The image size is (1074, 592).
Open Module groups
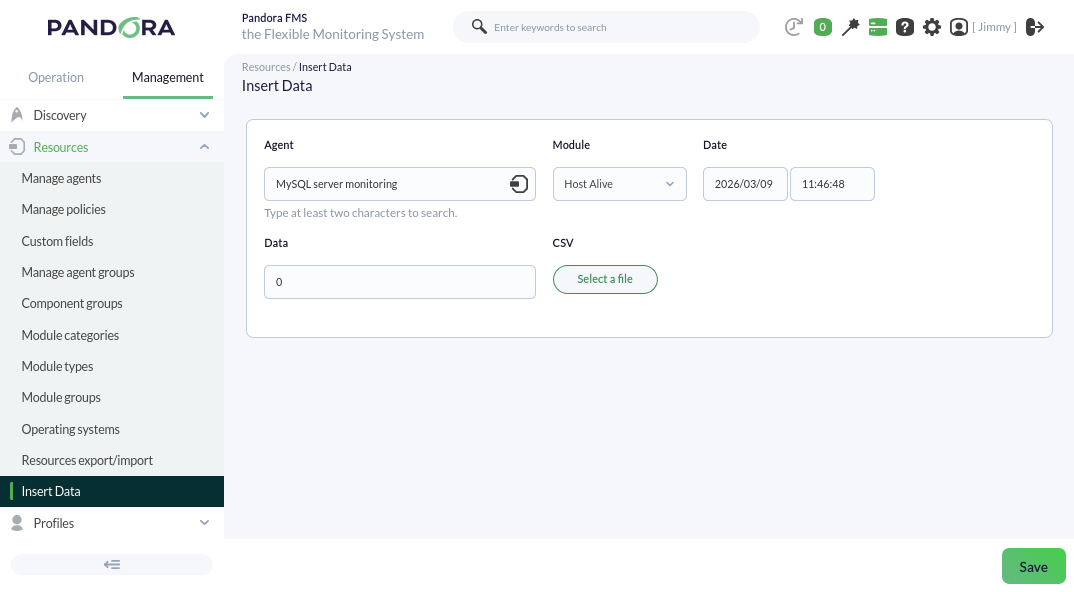point(61,397)
